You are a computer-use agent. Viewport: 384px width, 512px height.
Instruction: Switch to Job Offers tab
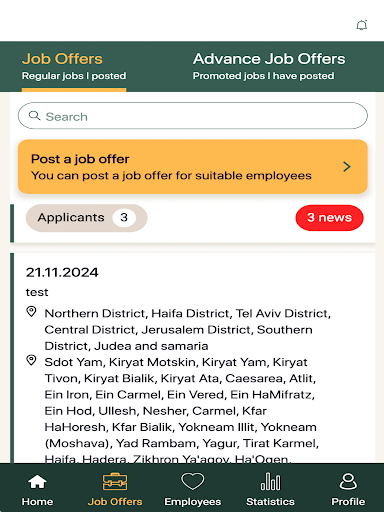tap(74, 67)
